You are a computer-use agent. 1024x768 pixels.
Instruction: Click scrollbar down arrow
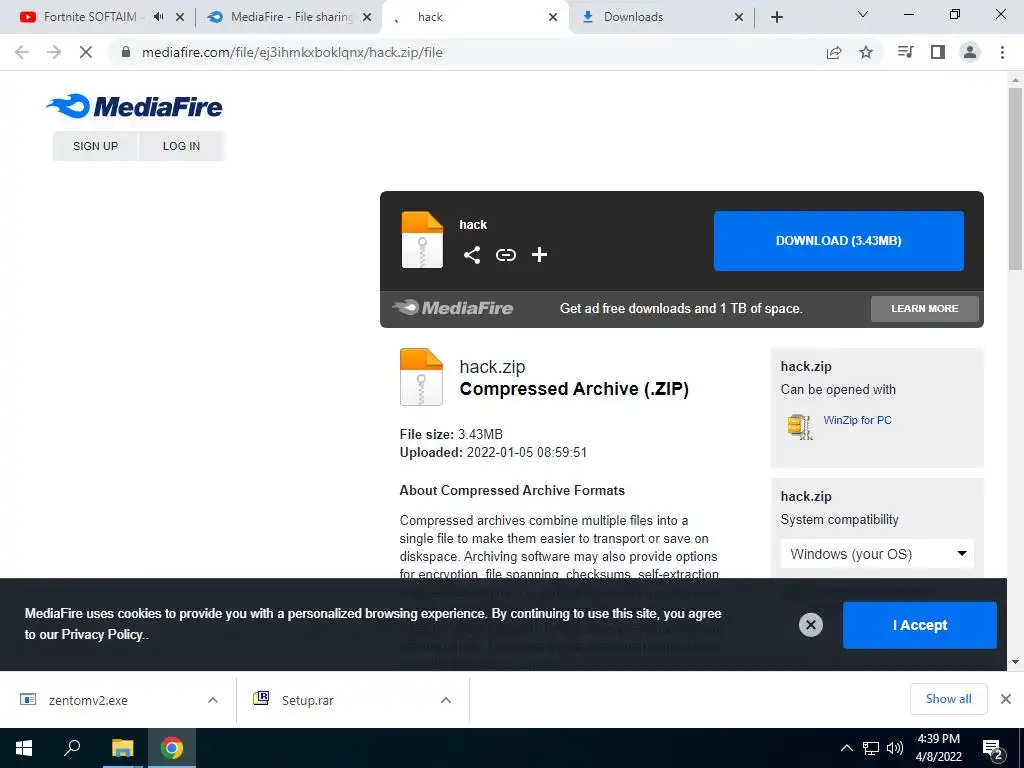pos(1015,662)
